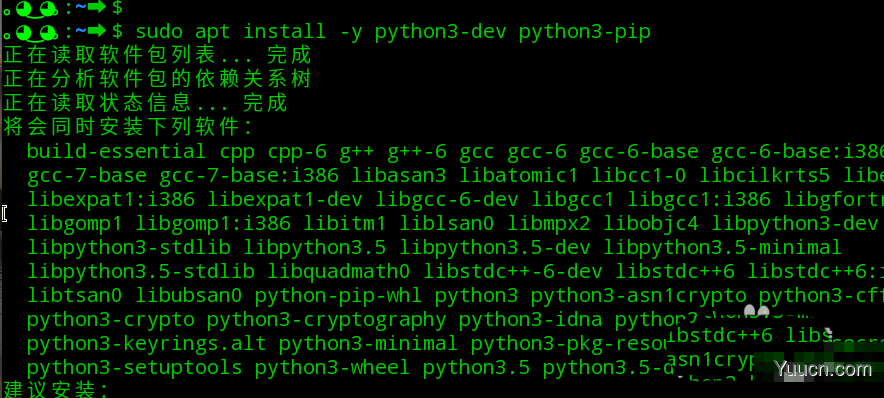This screenshot has width=884, height=398.
Task: Click the package name libpython3.5-minimal
Action: (722, 248)
